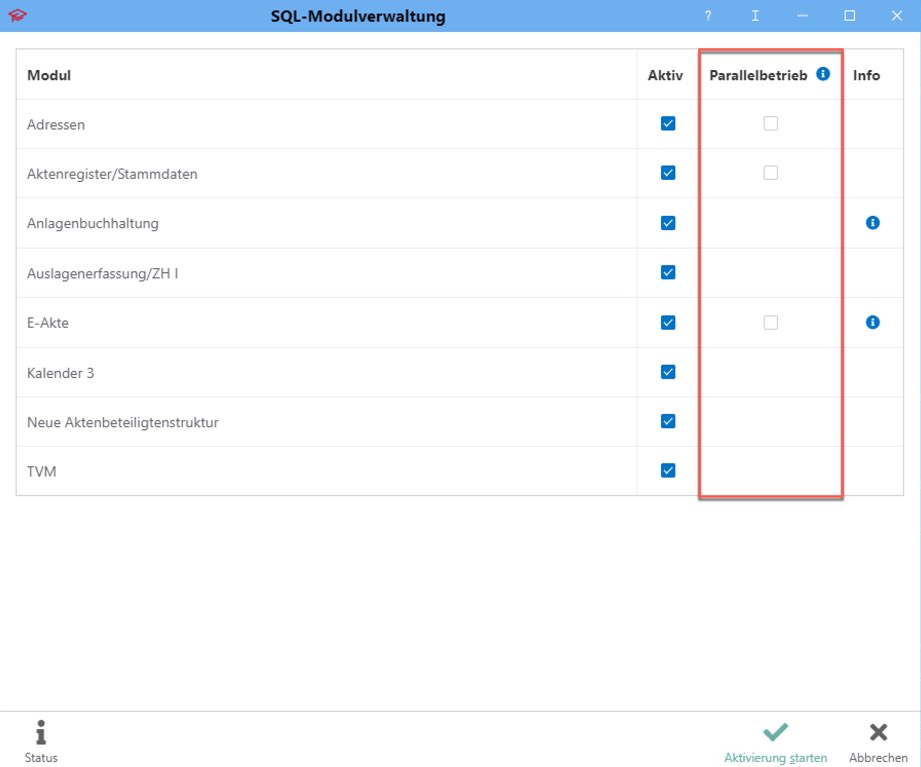Uncheck Aktiv for Adressen
Image resolution: width=921 pixels, height=767 pixels.
668,123
